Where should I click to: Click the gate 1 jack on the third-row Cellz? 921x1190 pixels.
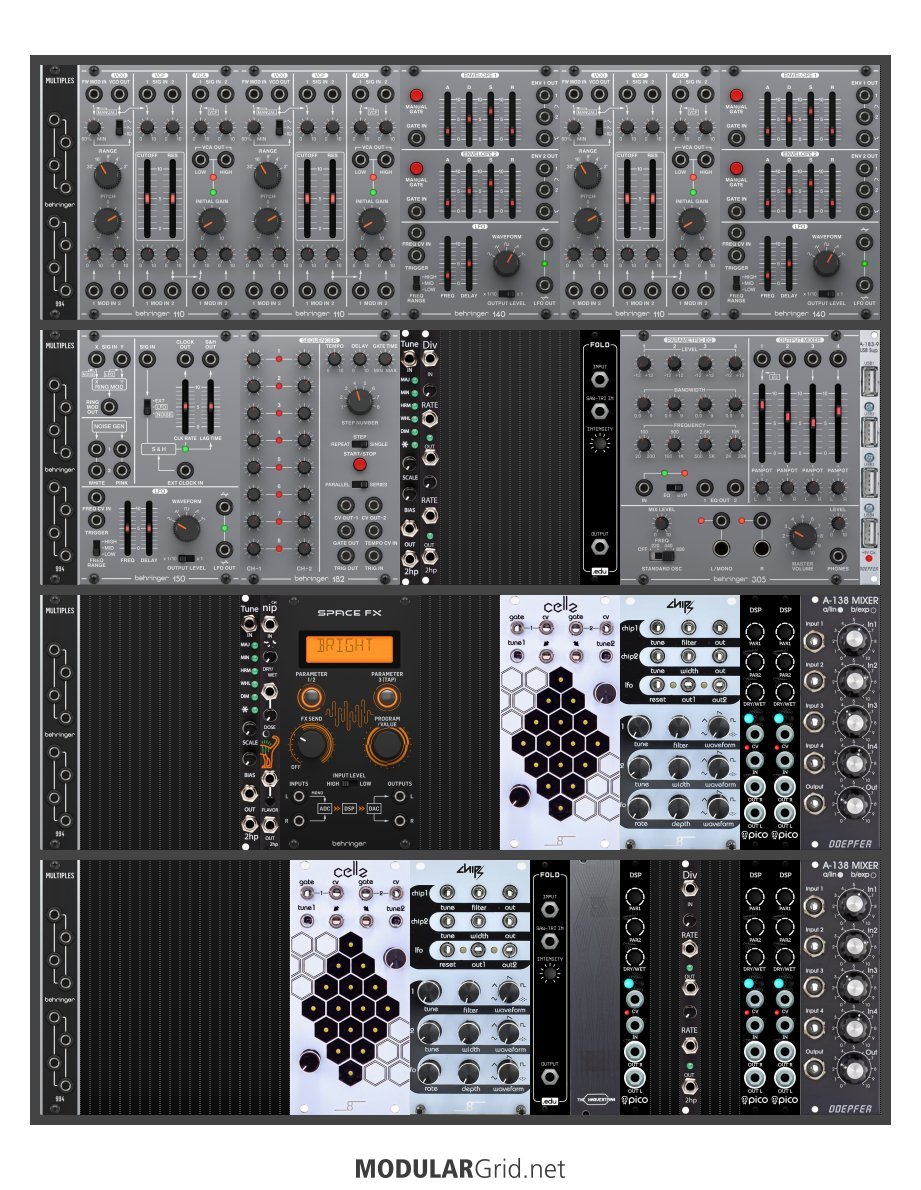[x=517, y=630]
